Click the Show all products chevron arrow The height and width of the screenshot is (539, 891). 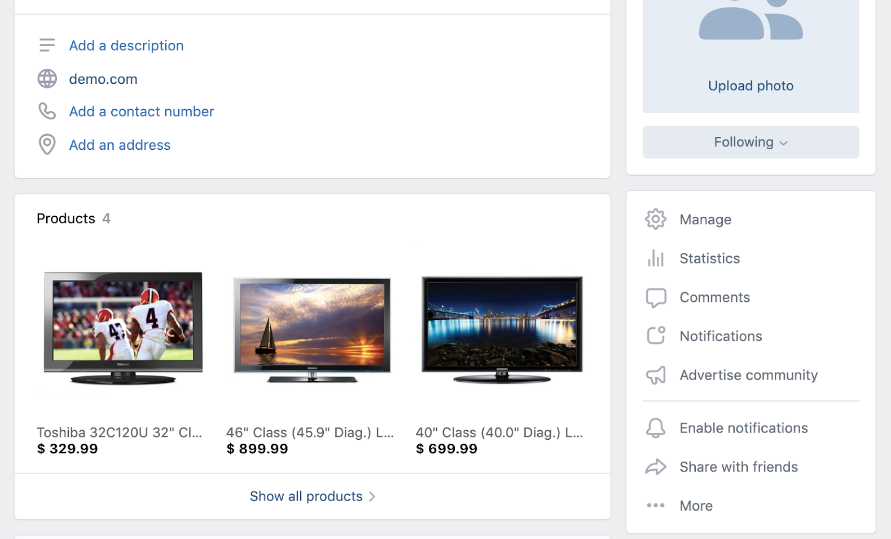pyautogui.click(x=372, y=497)
